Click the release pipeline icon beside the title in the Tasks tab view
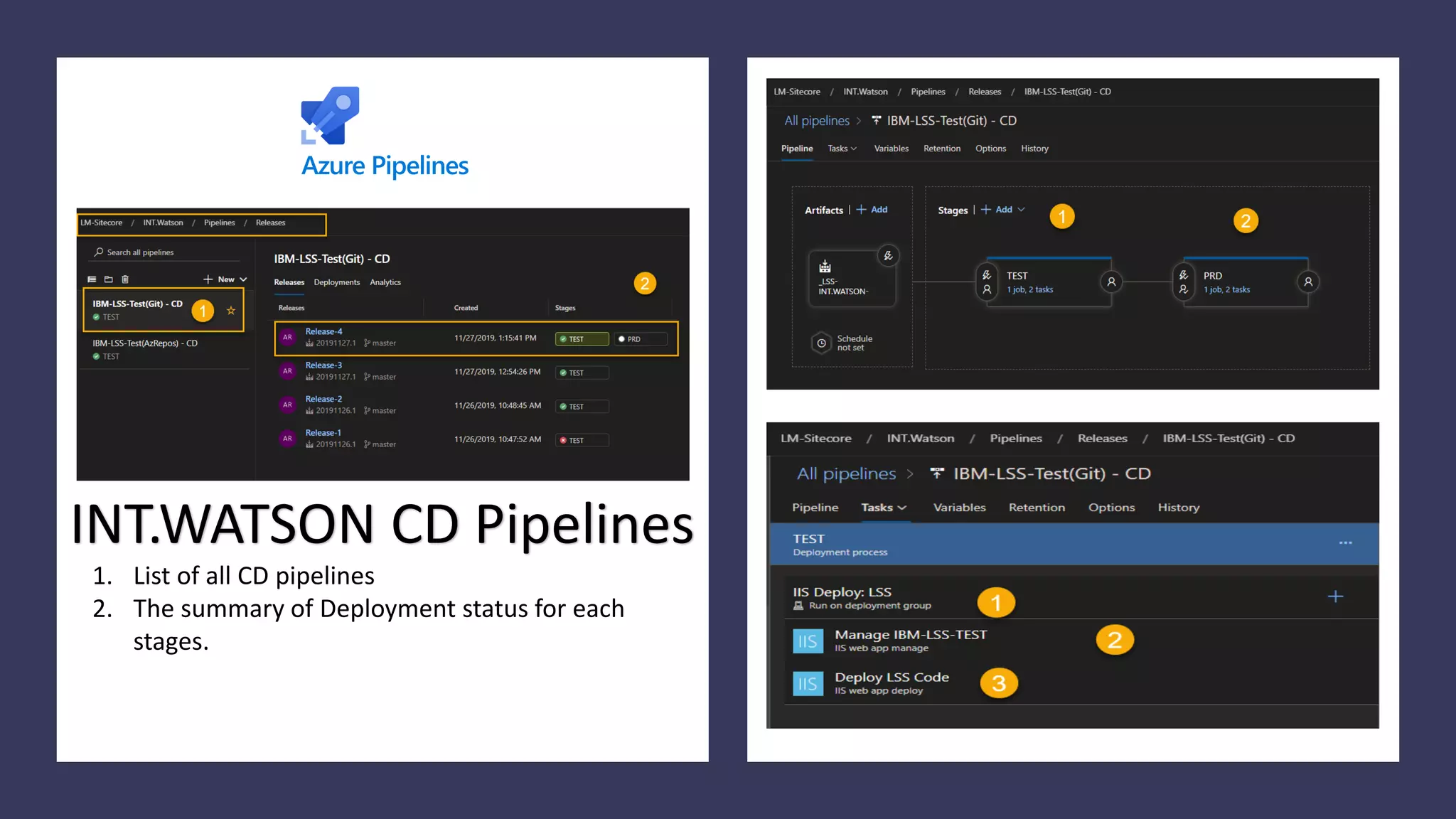The image size is (1456, 819). coord(938,473)
